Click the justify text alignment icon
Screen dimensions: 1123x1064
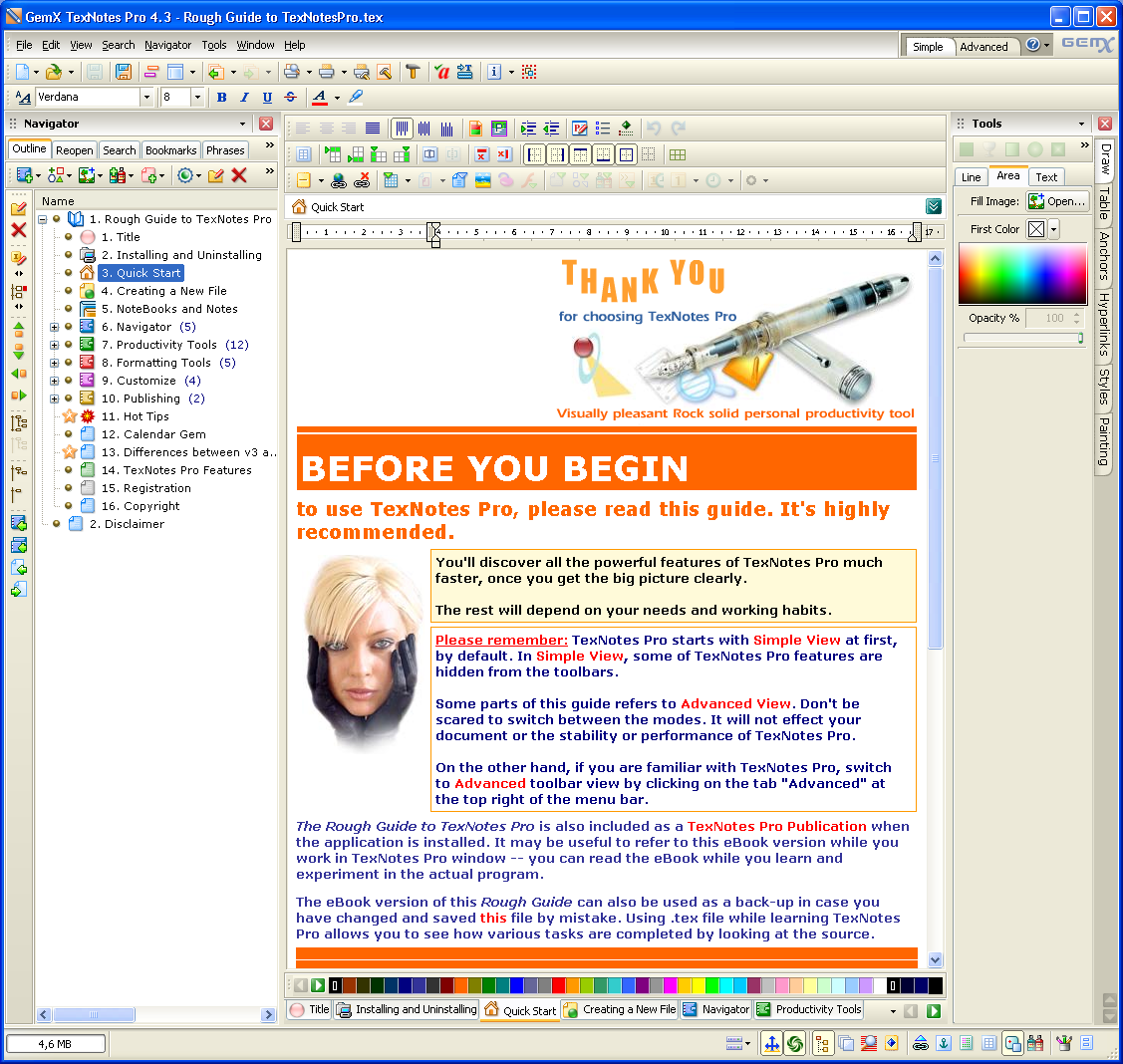[372, 129]
